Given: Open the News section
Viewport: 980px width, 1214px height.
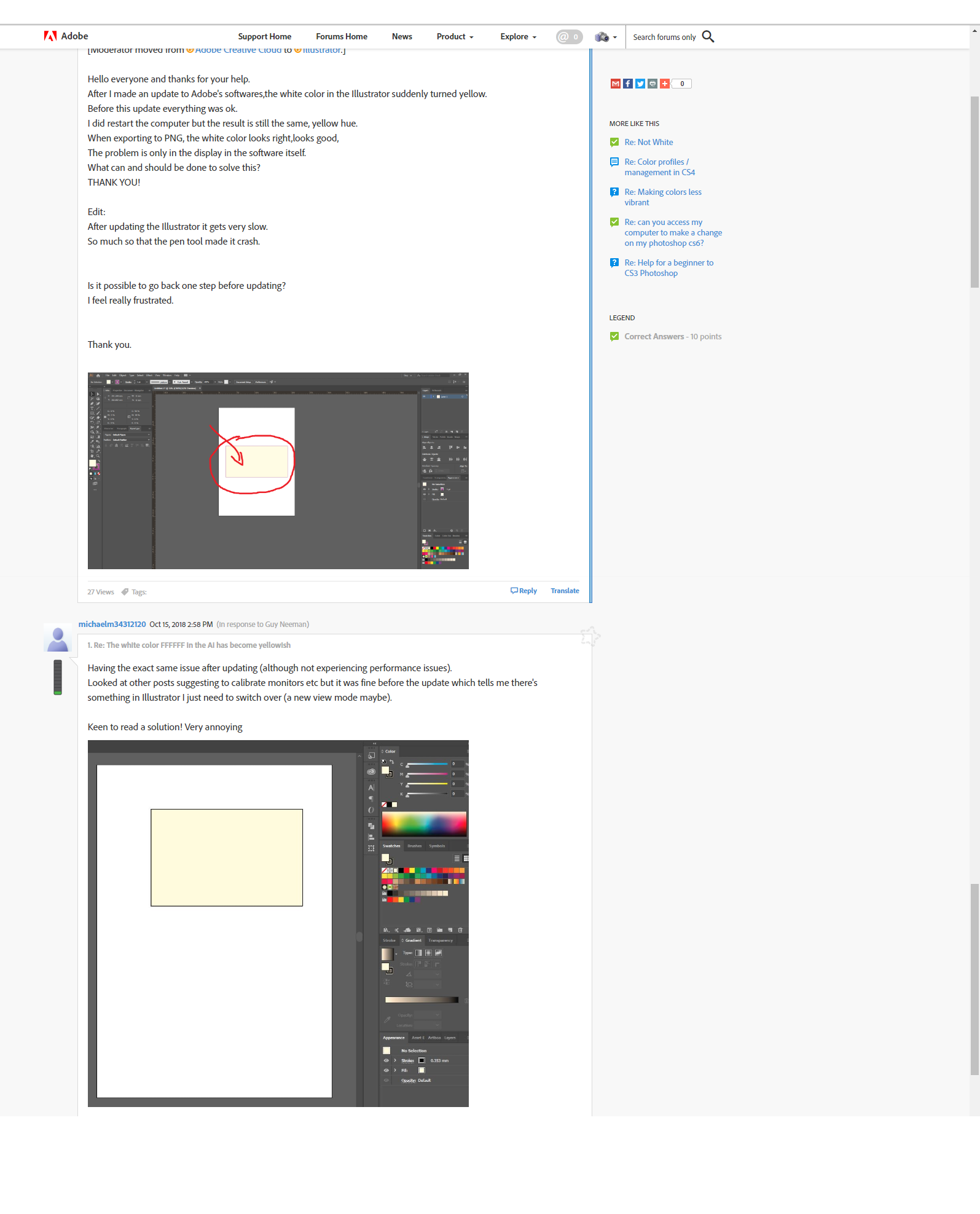Looking at the screenshot, I should click(x=402, y=37).
